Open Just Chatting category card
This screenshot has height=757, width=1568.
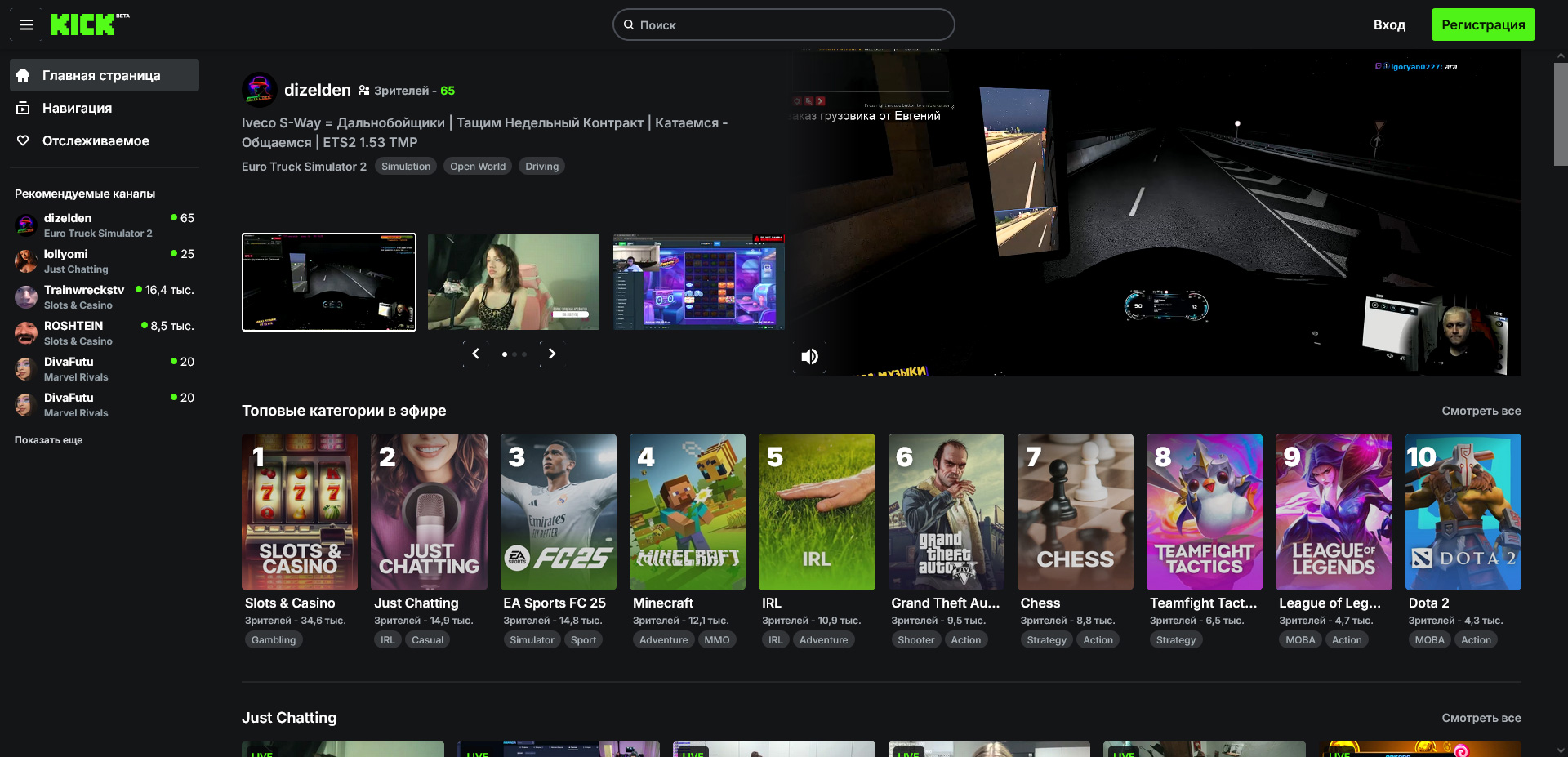point(429,512)
